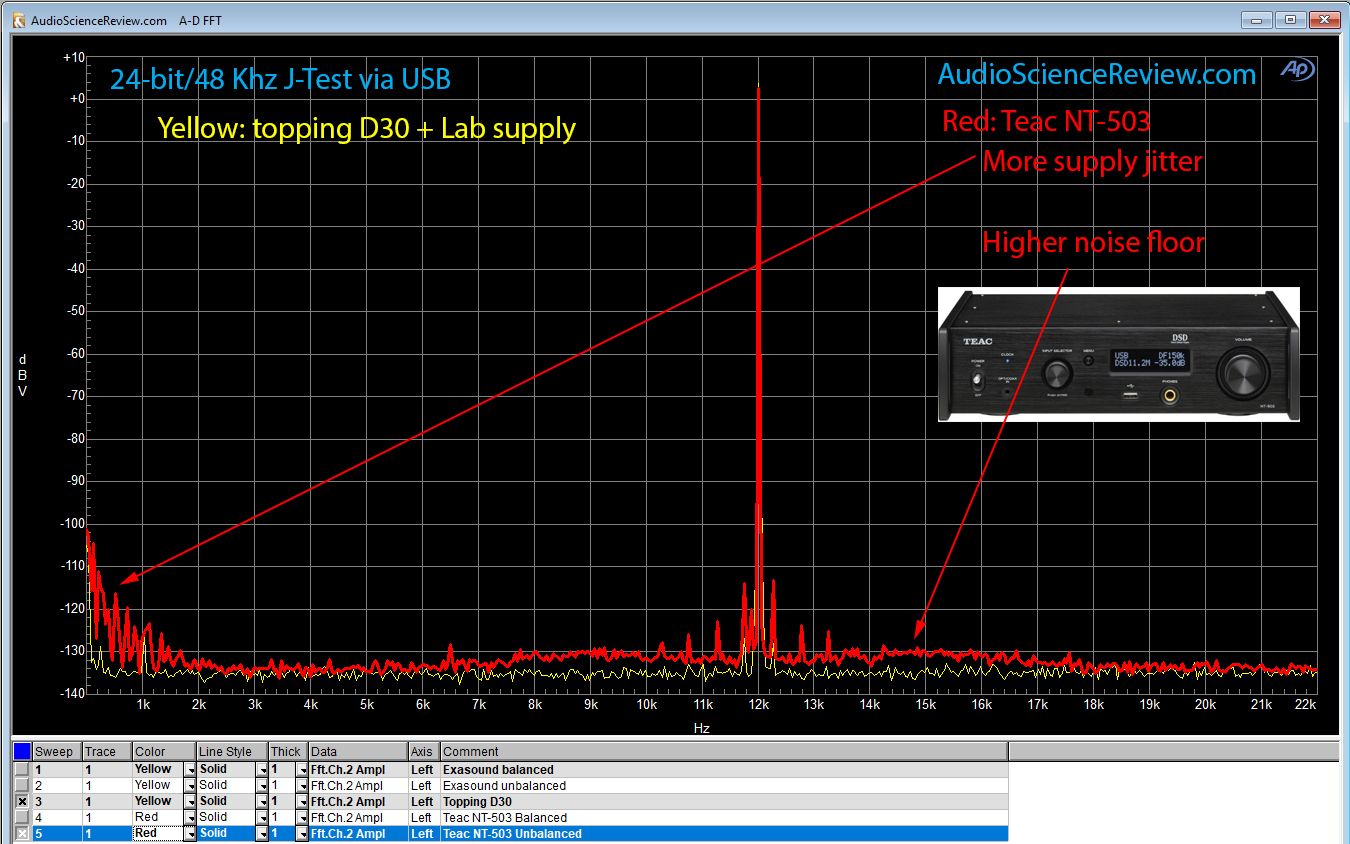
Task: Enable the Teac NT-503 Balanced sweep checkbox
Action: click(x=22, y=818)
